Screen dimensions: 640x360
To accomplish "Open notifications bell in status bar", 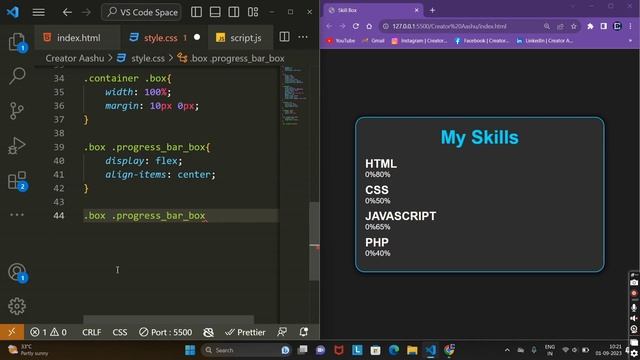I will [304, 332].
